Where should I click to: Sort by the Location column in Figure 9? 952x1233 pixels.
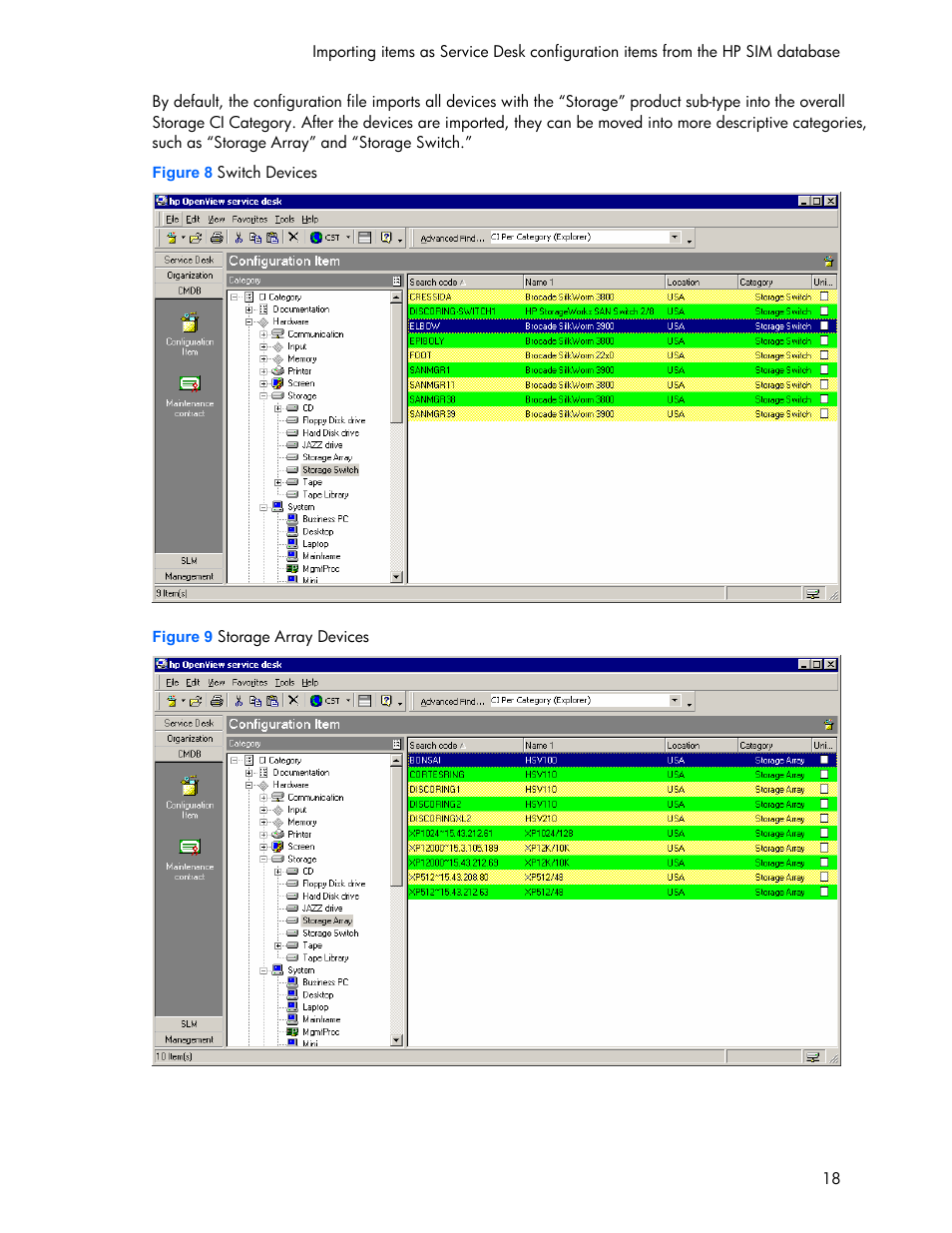pyautogui.click(x=701, y=746)
